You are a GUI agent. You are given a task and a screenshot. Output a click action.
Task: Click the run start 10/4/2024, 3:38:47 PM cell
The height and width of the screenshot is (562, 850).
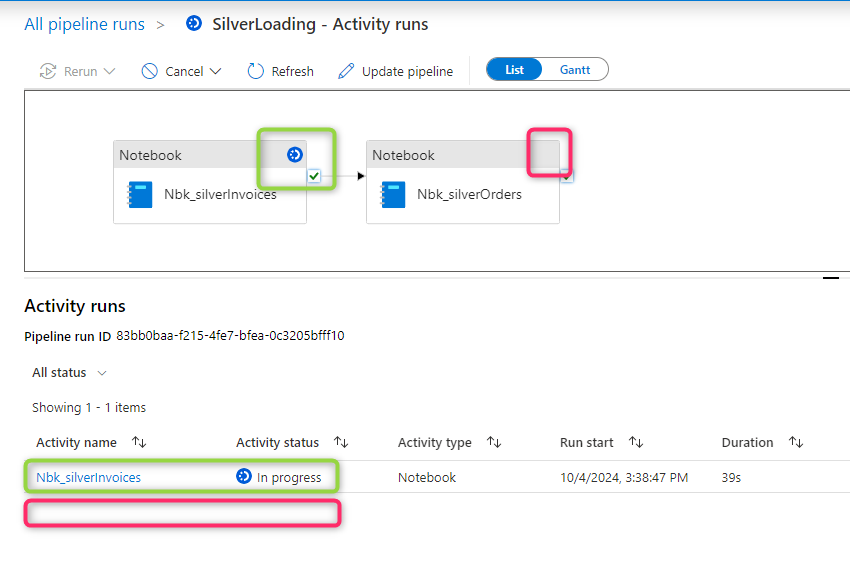click(624, 477)
